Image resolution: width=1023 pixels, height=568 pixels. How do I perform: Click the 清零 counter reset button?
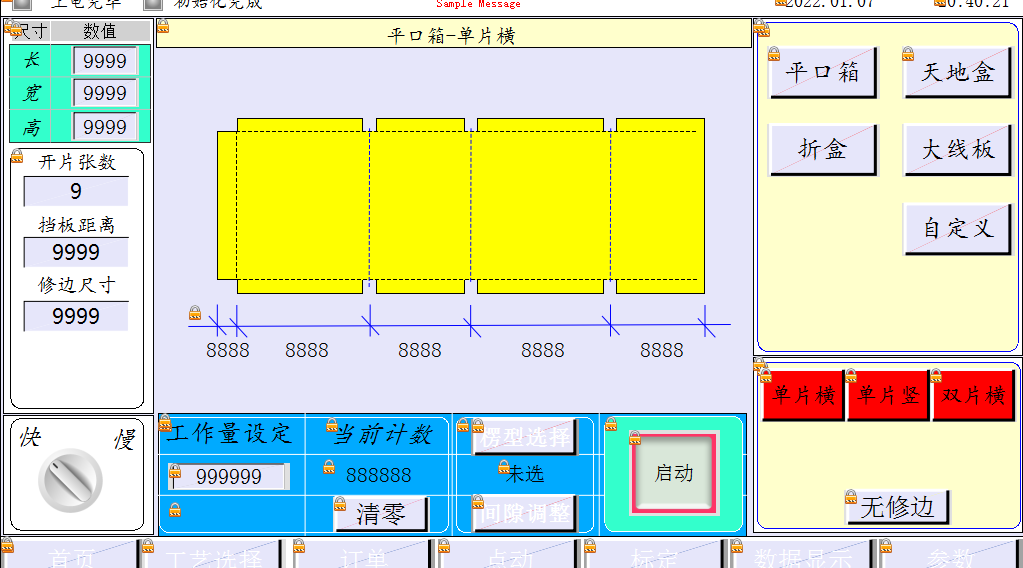tap(381, 515)
